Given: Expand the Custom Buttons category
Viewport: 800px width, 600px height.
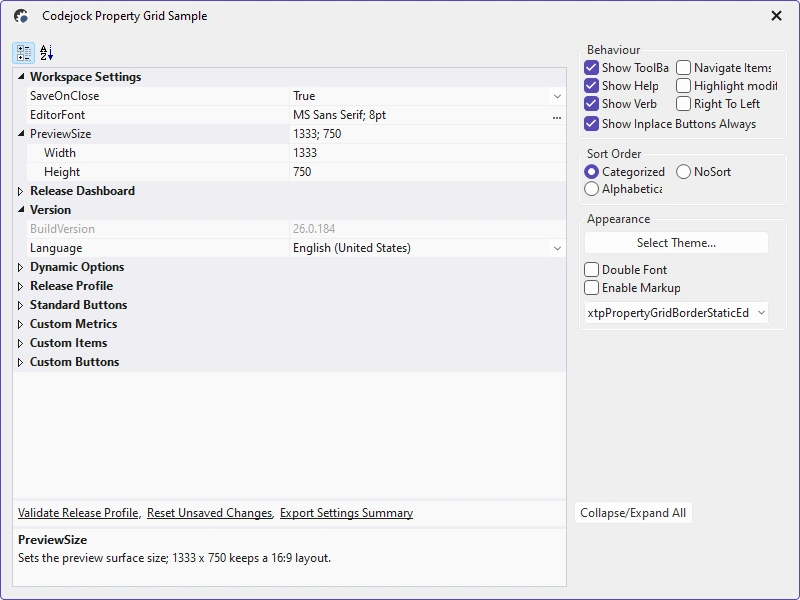Looking at the screenshot, I should 20,362.
